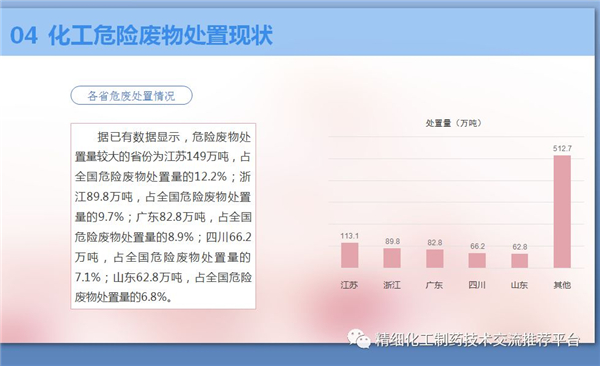Select the 浙江 bar labeled 89.8
This screenshot has height=366, width=600.
(392, 258)
